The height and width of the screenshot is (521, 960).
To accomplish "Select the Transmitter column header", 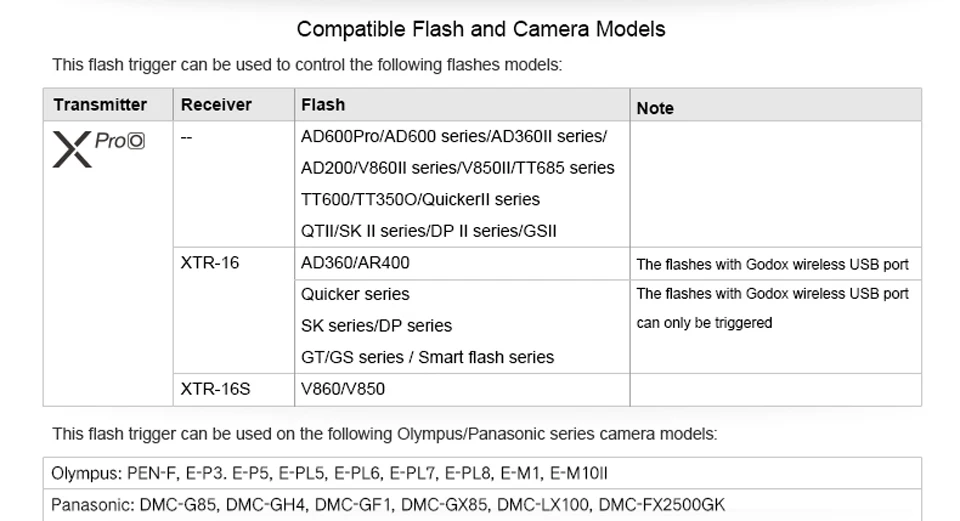I will point(100,105).
